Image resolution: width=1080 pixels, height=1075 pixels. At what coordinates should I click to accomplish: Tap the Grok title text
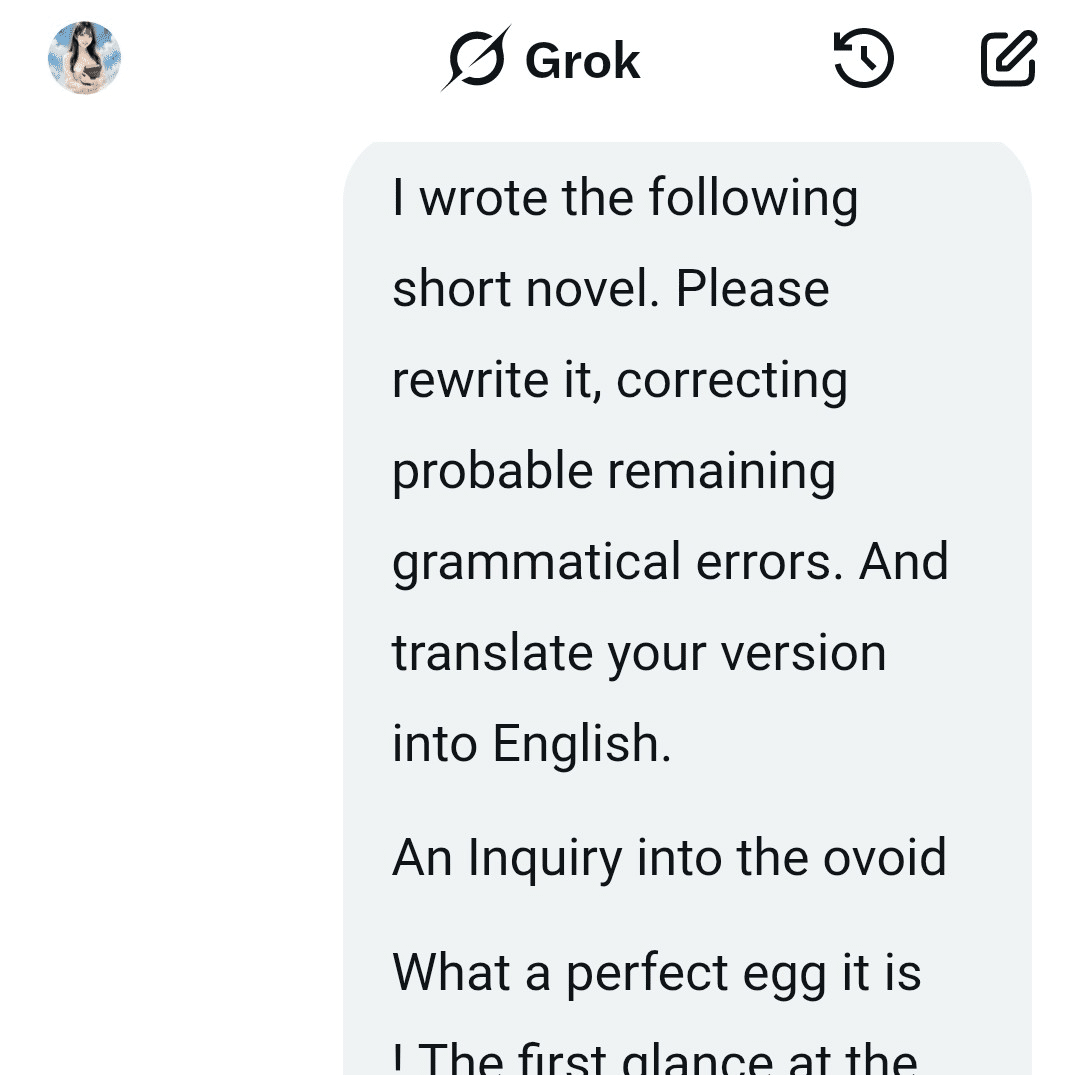coord(582,60)
